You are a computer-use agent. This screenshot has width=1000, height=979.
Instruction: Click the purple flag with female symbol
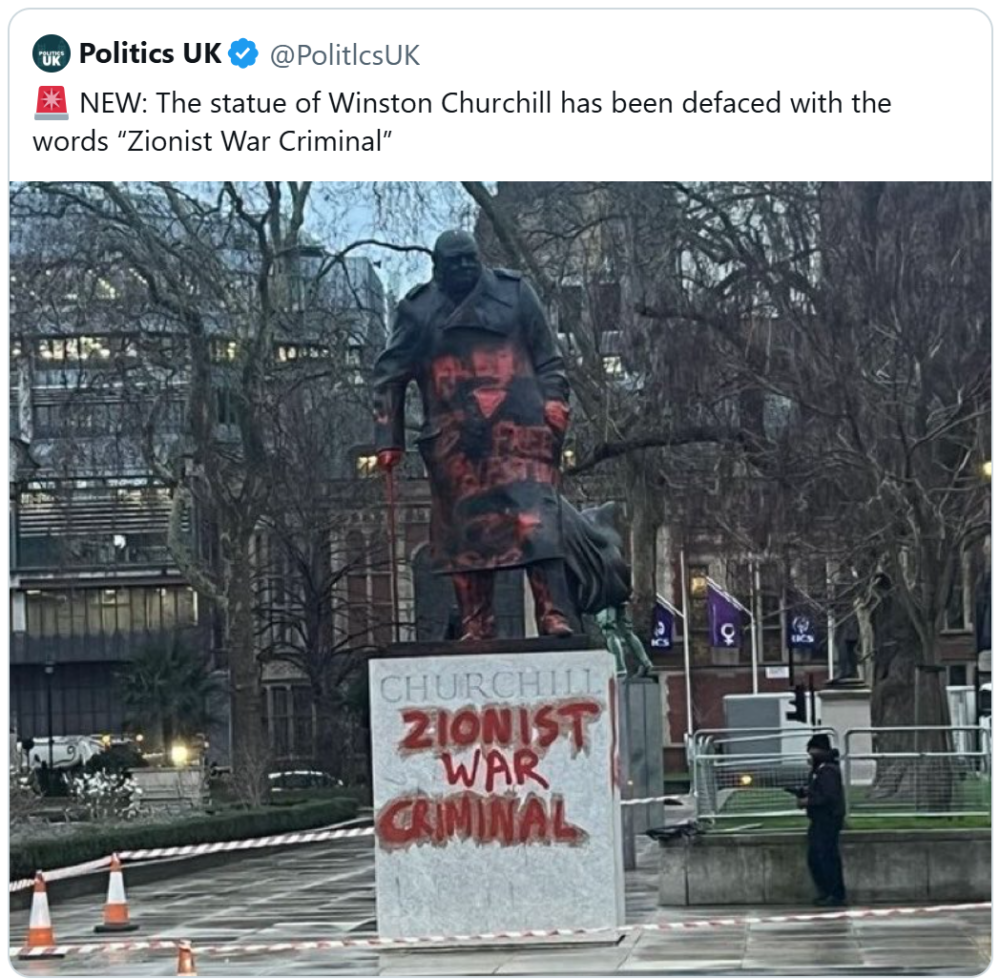(724, 619)
